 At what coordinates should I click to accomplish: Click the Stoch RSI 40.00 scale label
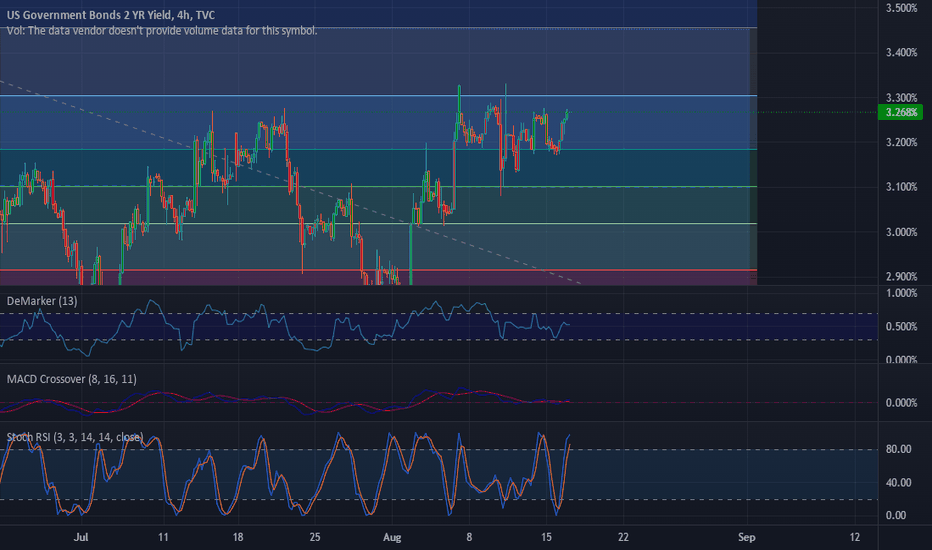(x=898, y=482)
